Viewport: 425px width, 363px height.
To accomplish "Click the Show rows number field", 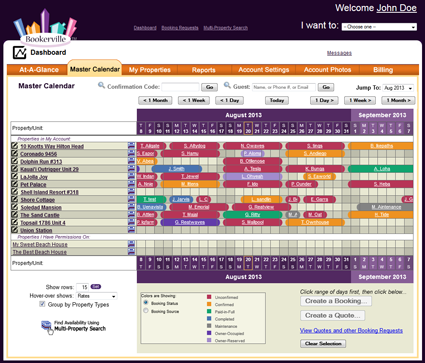I will click(x=82, y=287).
